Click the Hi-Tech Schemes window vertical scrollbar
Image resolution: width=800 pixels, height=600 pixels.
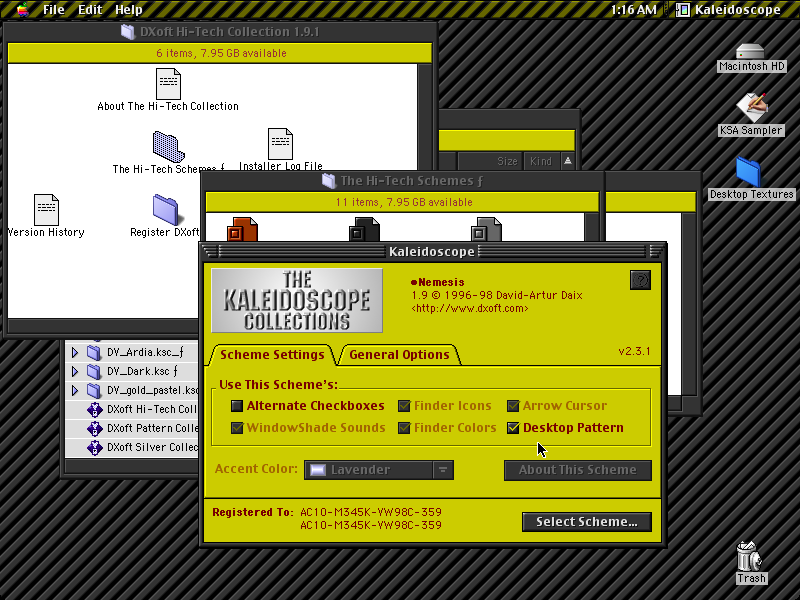(x=592, y=227)
